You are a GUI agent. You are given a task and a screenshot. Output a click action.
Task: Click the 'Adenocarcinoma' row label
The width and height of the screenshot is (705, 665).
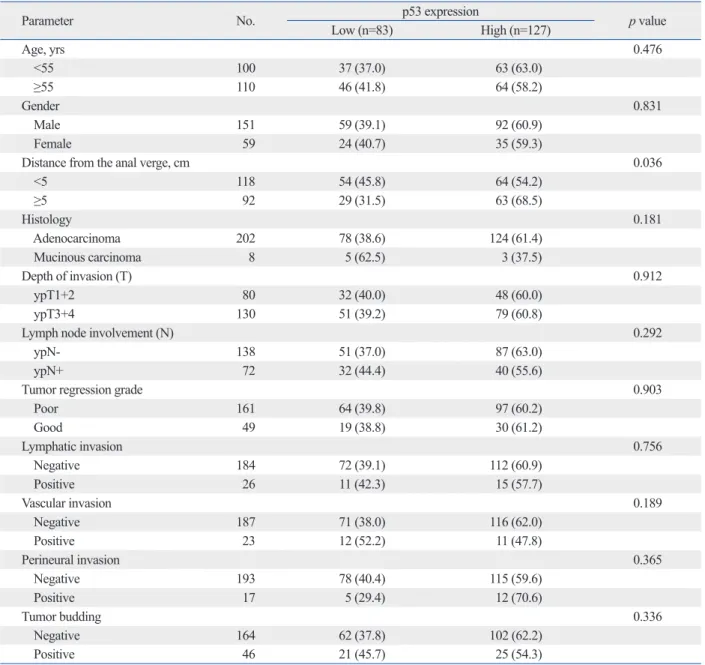click(77, 238)
